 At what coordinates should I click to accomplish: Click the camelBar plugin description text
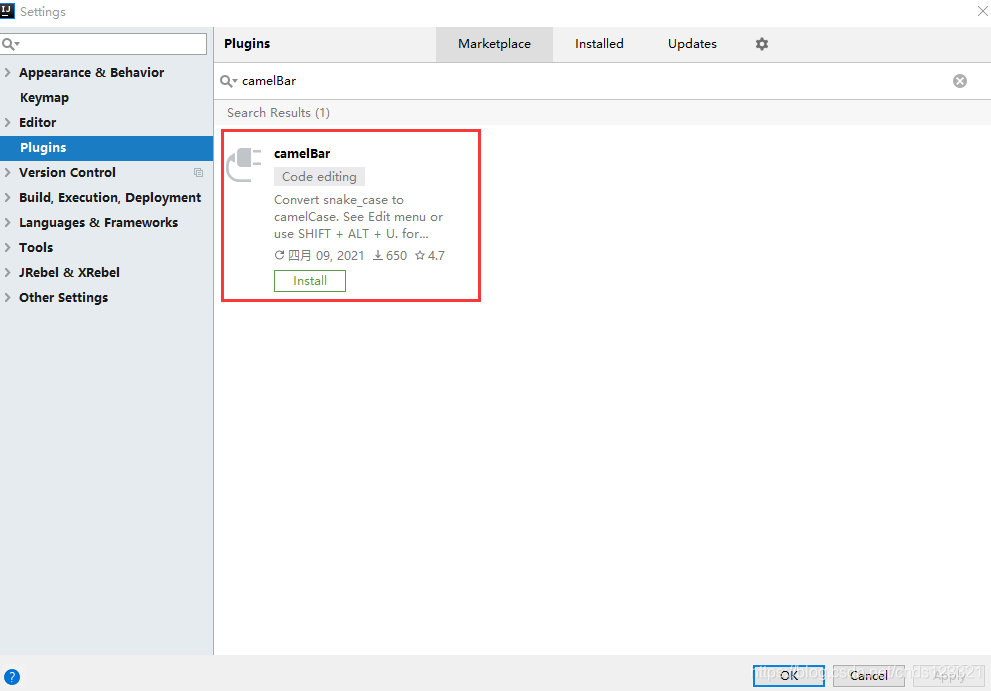[x=358, y=217]
